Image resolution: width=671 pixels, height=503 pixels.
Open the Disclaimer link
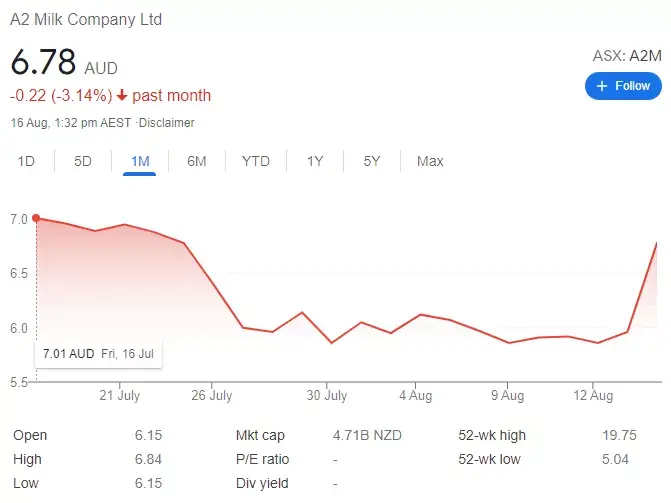click(x=167, y=123)
